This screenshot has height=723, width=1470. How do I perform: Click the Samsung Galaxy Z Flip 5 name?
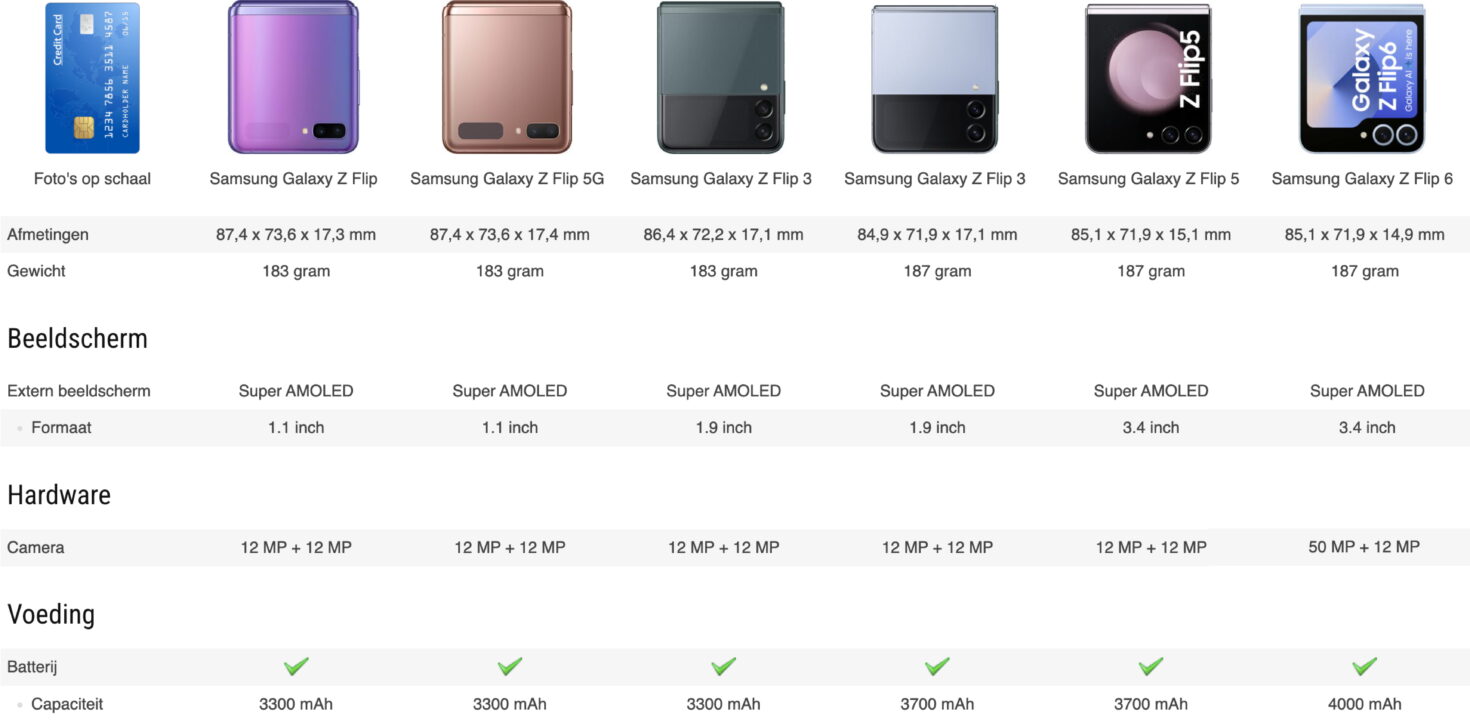pos(1148,179)
